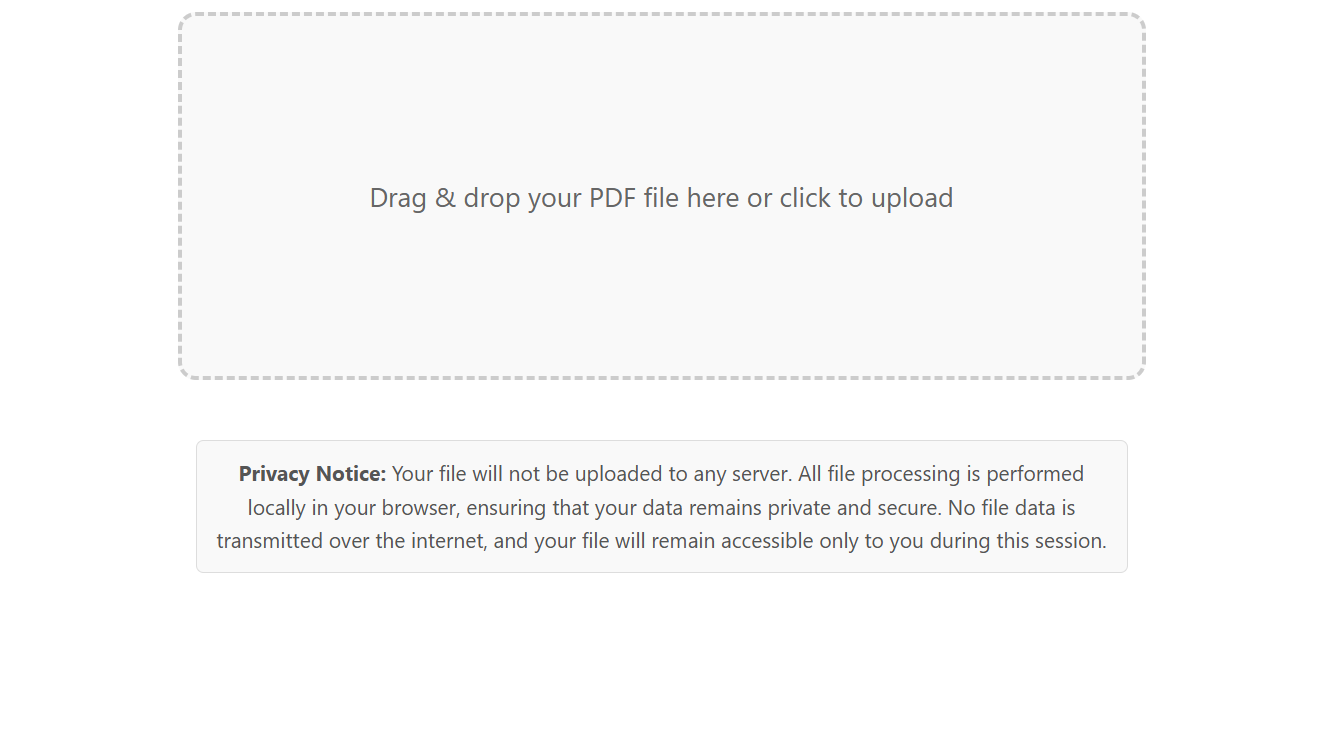Click empty space above the drag & drop text
The image size is (1331, 736).
click(x=661, y=100)
